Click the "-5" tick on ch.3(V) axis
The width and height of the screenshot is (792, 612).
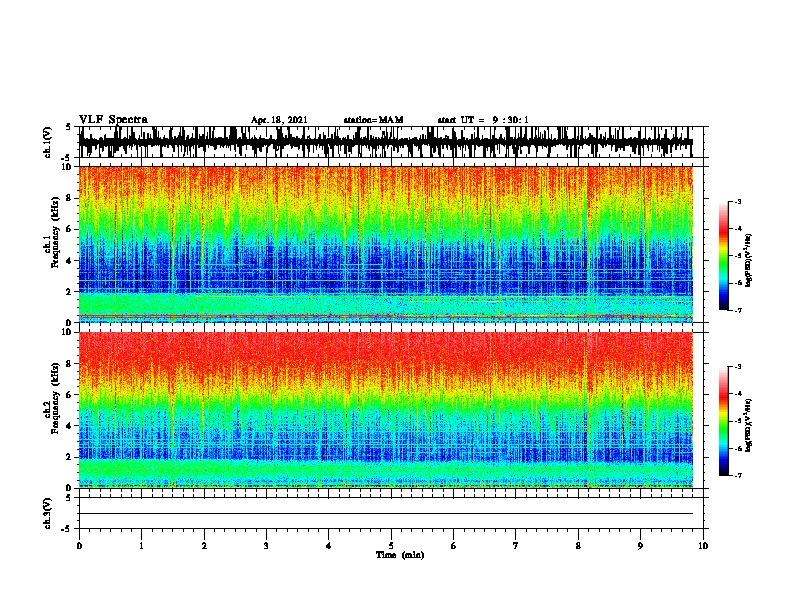66,529
